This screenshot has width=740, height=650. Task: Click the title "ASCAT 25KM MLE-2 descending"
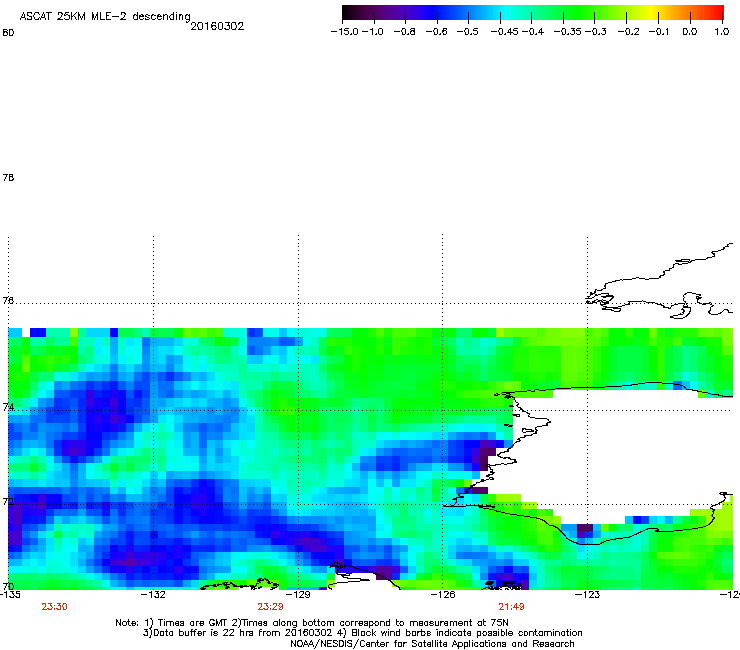click(x=105, y=17)
